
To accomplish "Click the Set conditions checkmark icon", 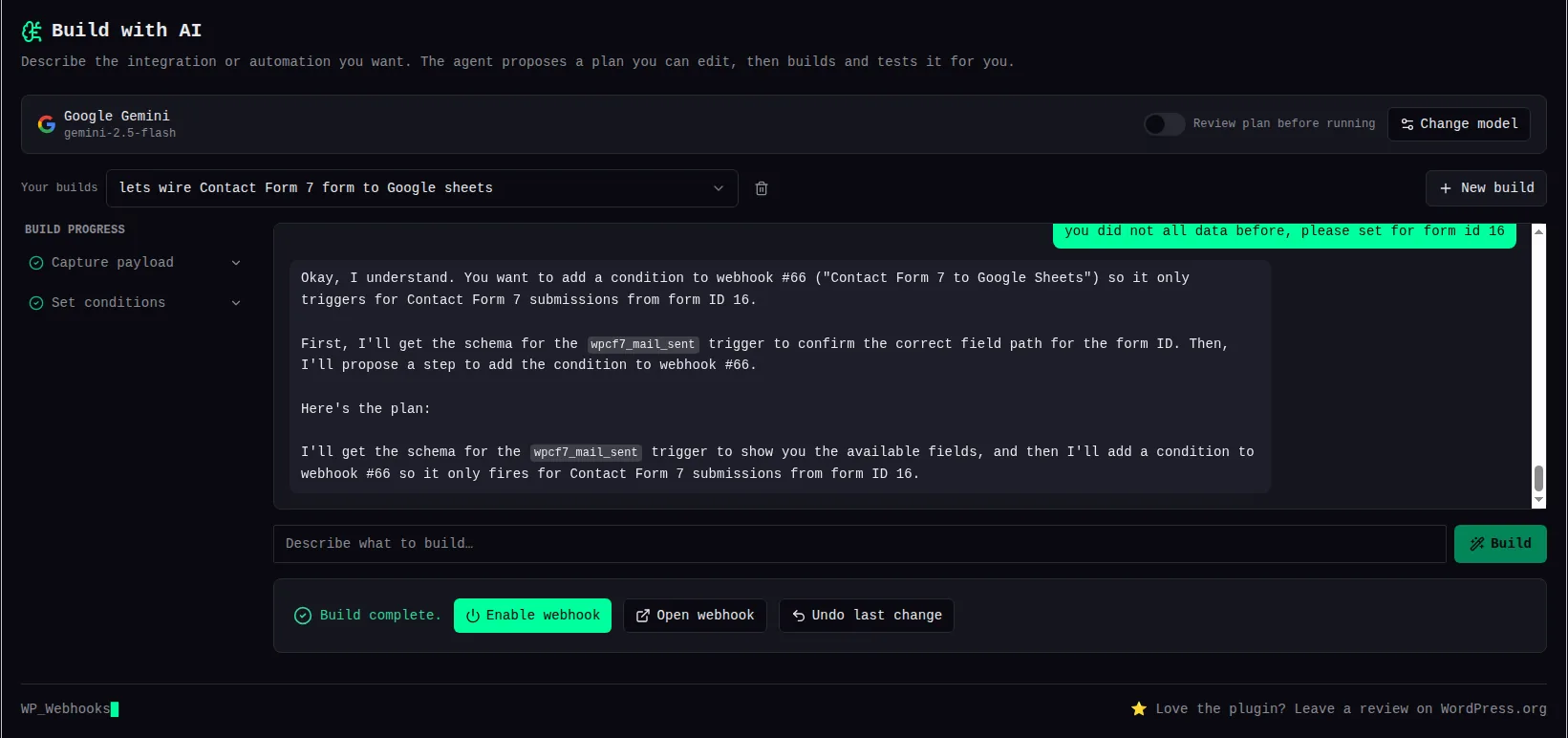I will pyautogui.click(x=36, y=303).
